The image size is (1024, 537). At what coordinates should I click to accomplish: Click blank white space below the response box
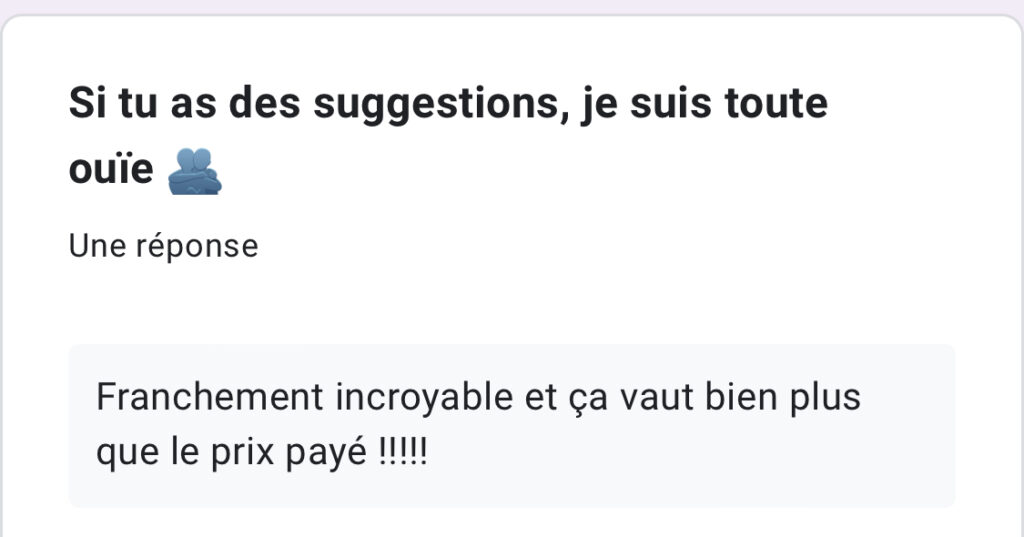[x=512, y=522]
